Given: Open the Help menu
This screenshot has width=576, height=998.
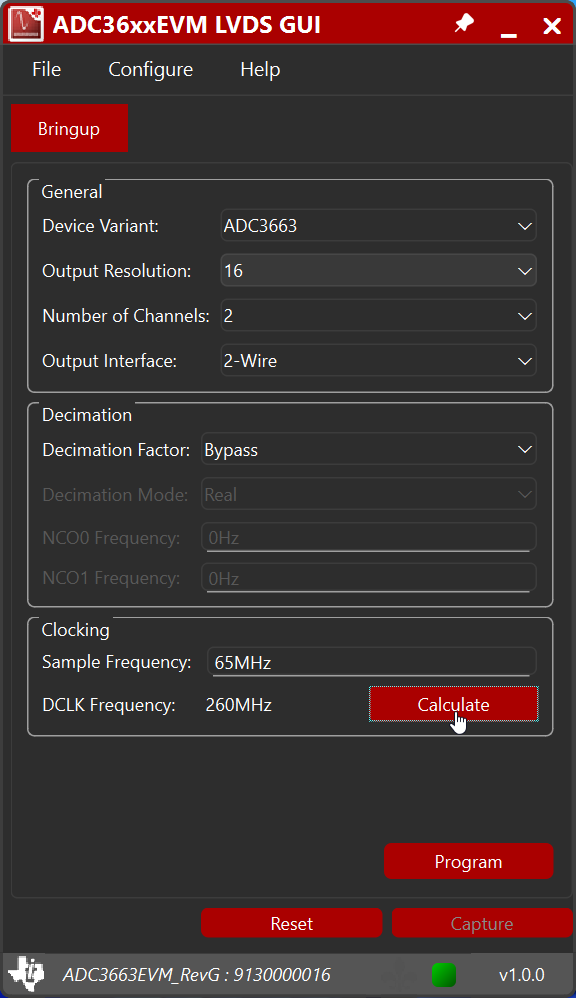Looking at the screenshot, I should click(x=259, y=69).
